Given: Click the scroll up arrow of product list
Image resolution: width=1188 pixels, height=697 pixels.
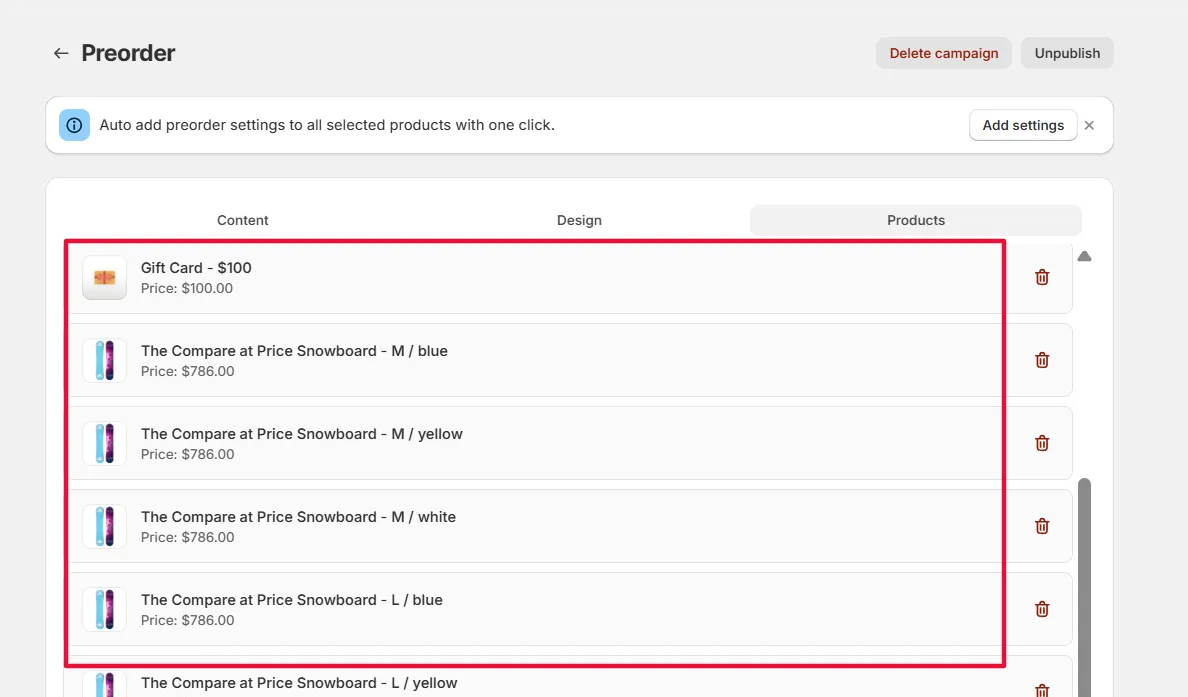Looking at the screenshot, I should tap(1084, 256).
